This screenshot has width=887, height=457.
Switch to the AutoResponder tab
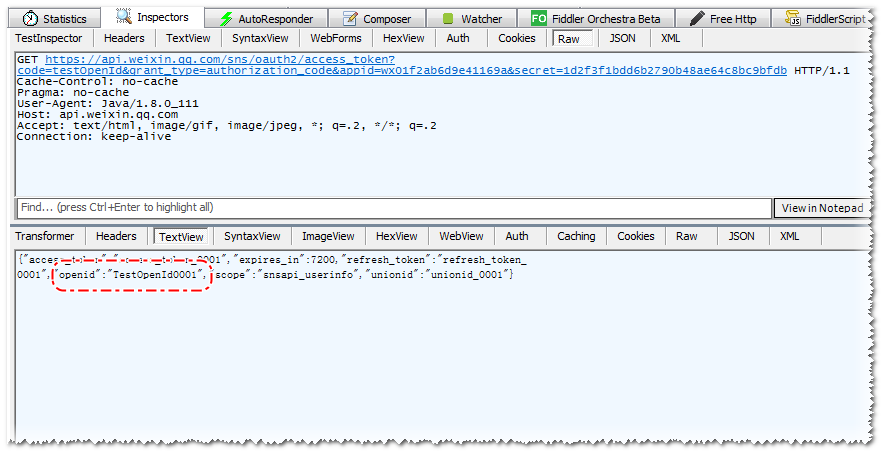266,19
